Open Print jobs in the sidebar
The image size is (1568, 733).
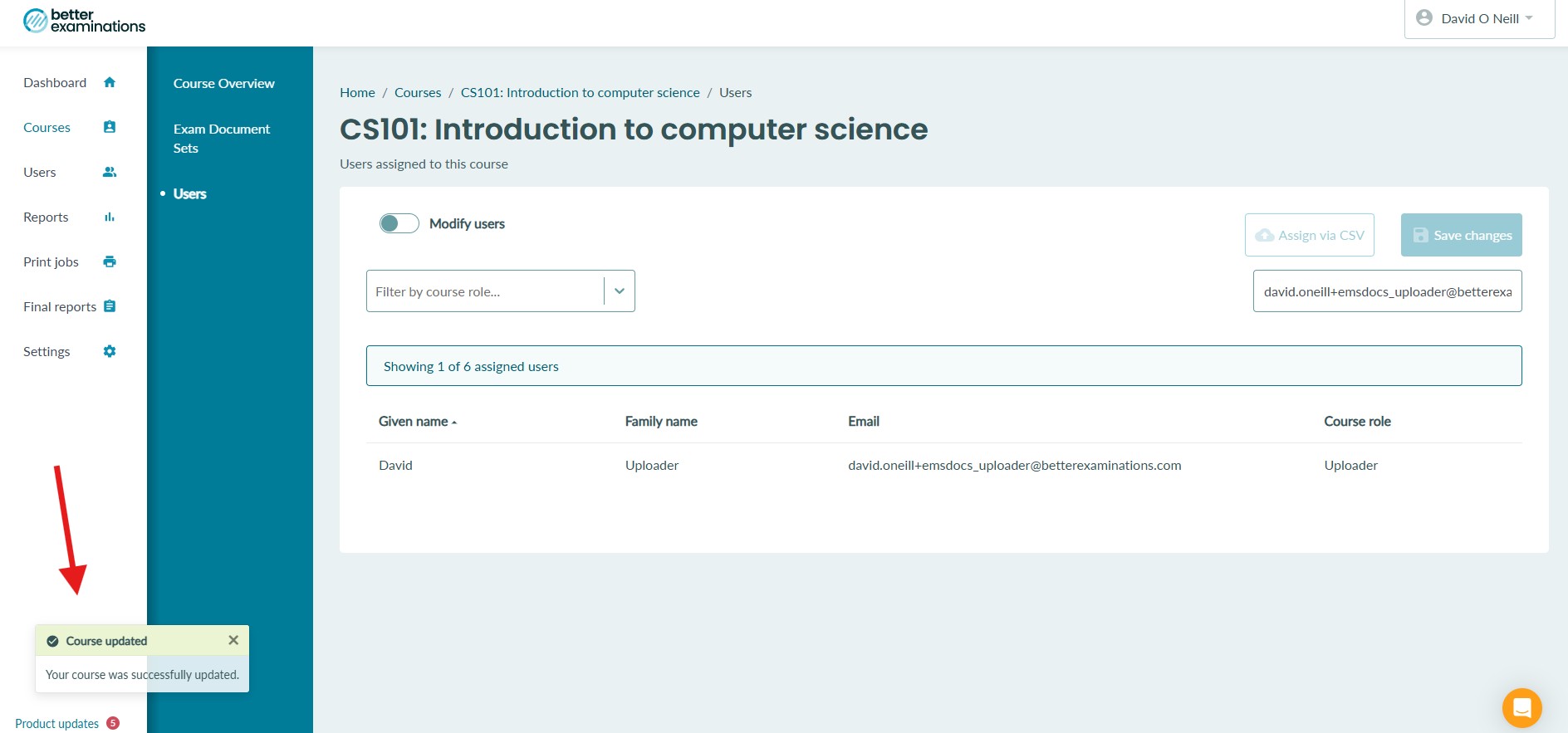pyautogui.click(x=51, y=261)
